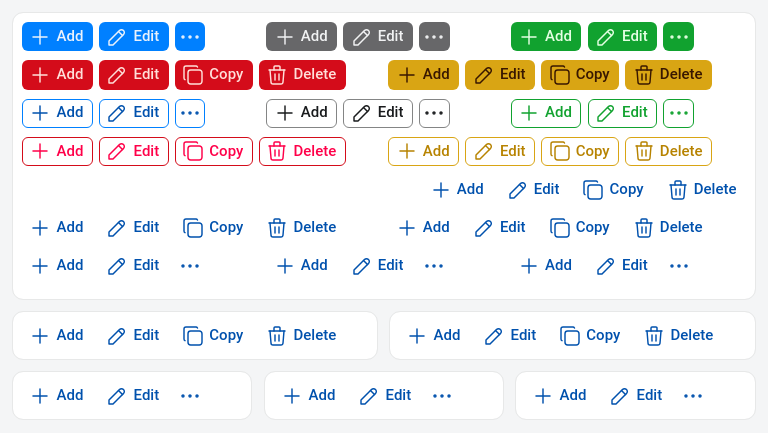Open the black outlined ellipsis more button

click(x=434, y=113)
